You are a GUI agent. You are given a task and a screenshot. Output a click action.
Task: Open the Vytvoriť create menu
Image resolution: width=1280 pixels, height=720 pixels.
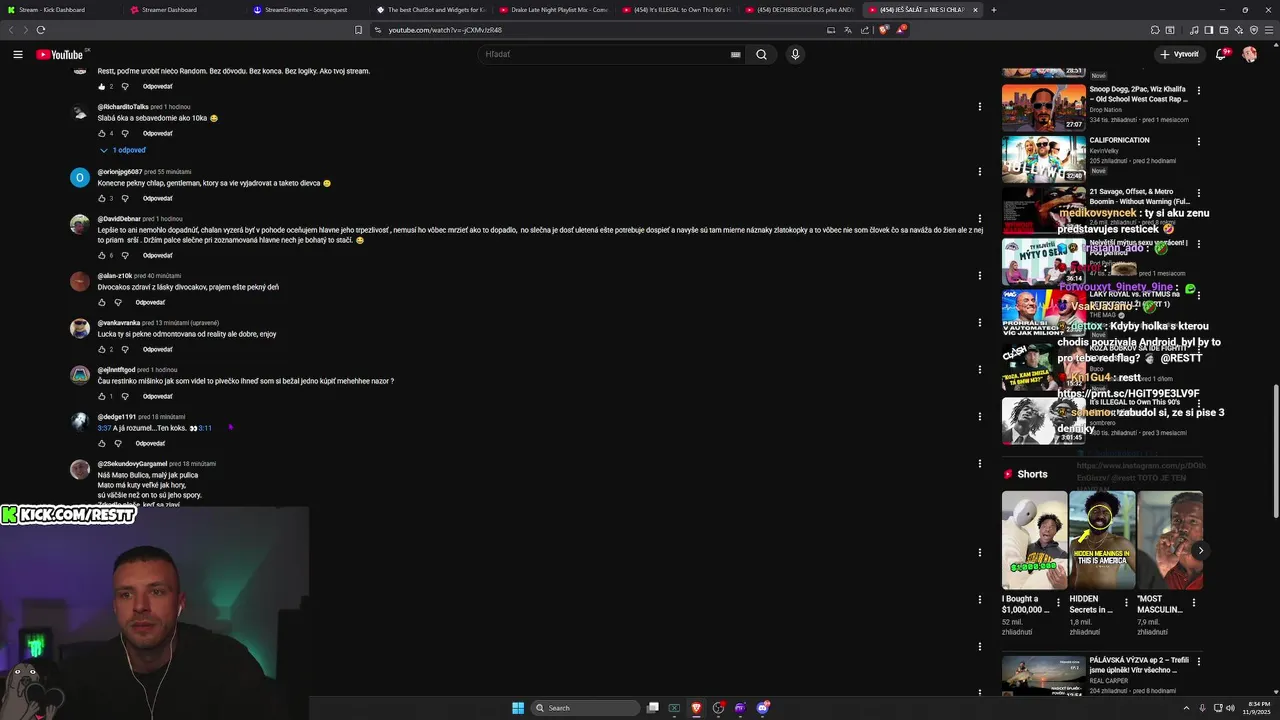(x=1179, y=54)
